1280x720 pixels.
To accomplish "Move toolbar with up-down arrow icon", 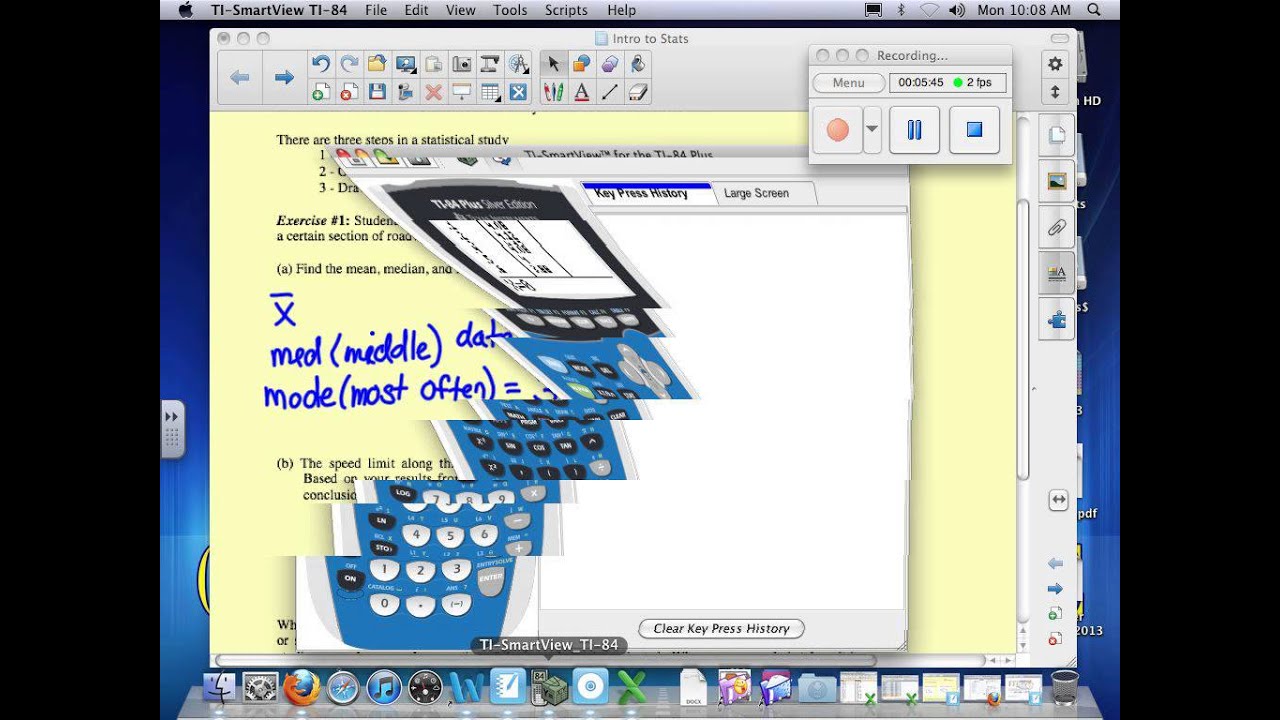I will tap(1055, 92).
